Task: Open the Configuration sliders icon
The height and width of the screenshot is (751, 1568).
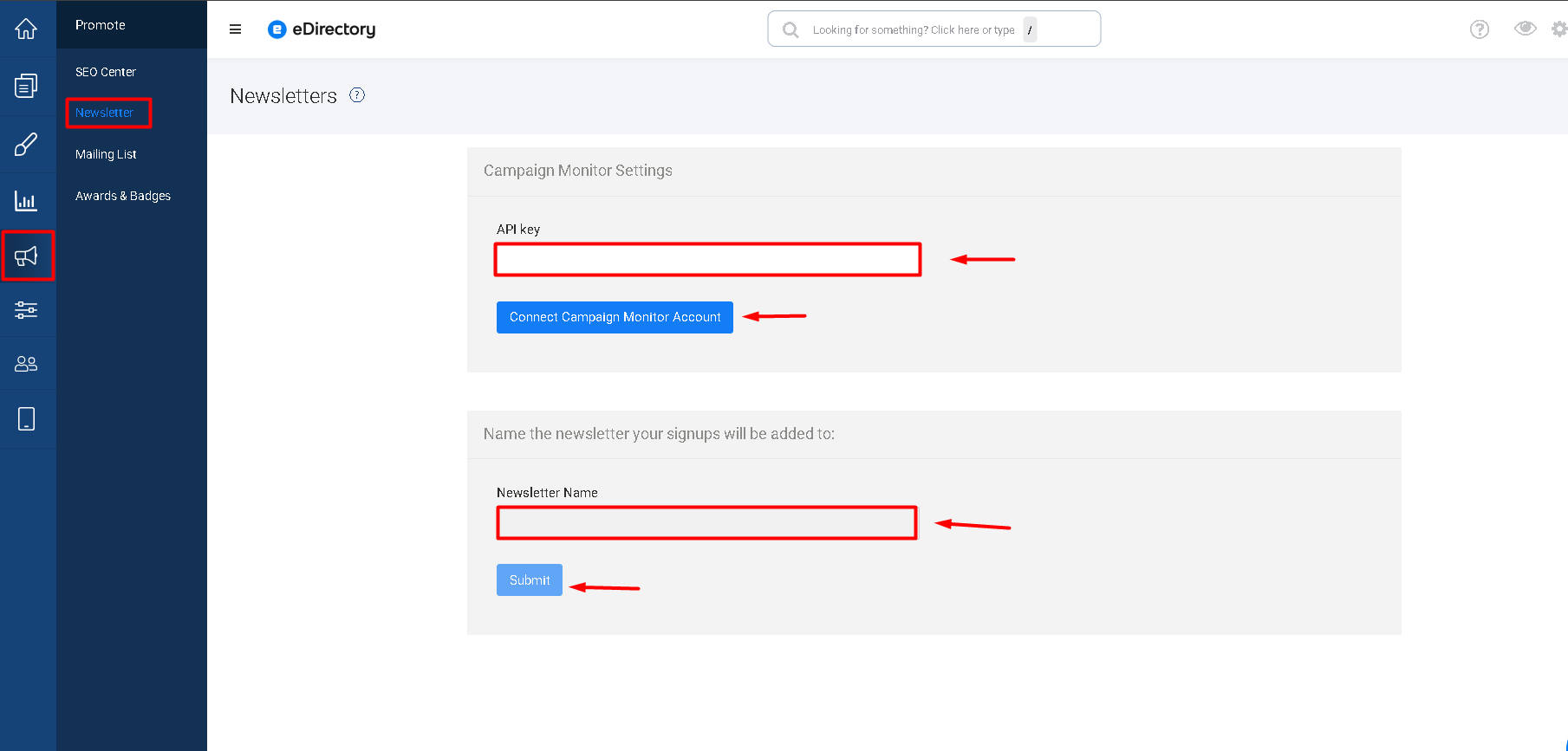Action: point(26,309)
